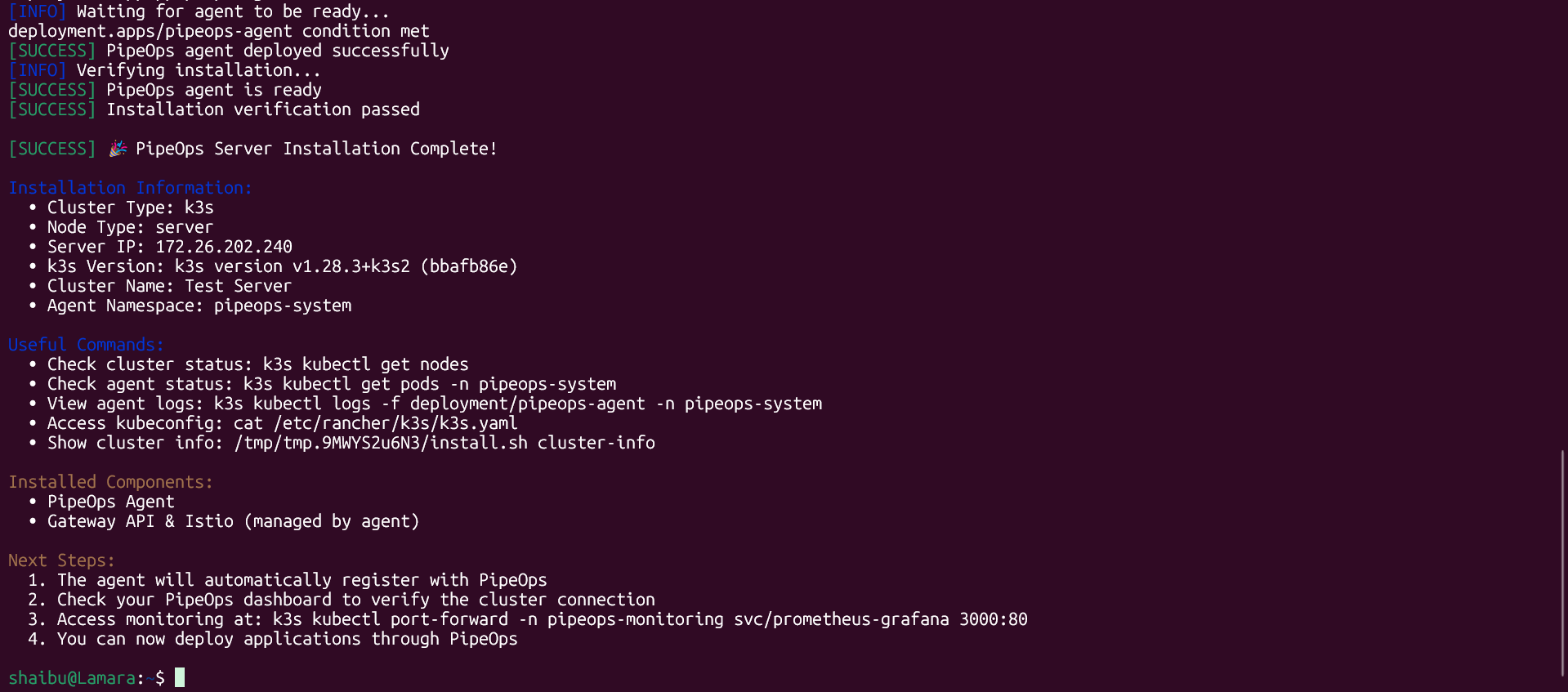Click the "k3s kubectl get nodes" command
The width and height of the screenshot is (1568, 692).
click(365, 364)
